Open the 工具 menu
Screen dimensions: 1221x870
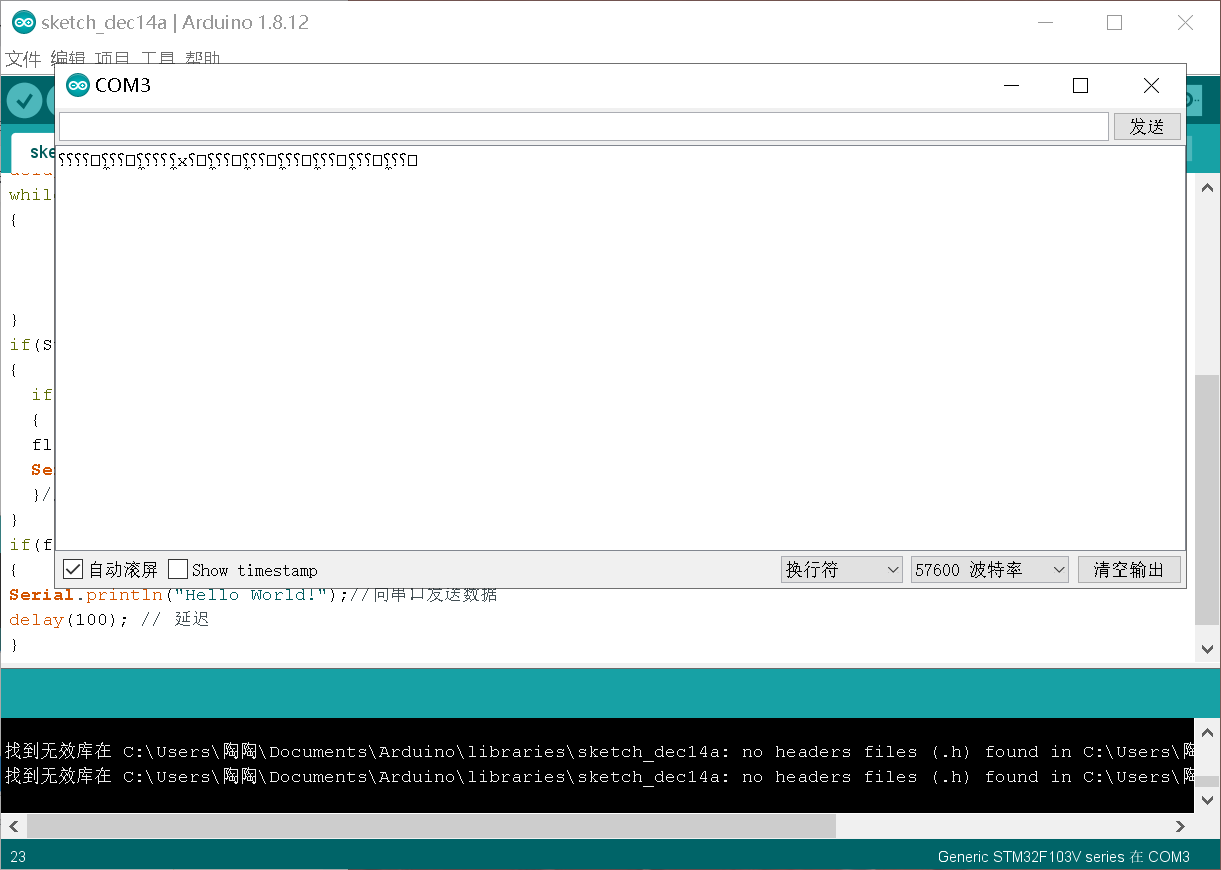(156, 58)
